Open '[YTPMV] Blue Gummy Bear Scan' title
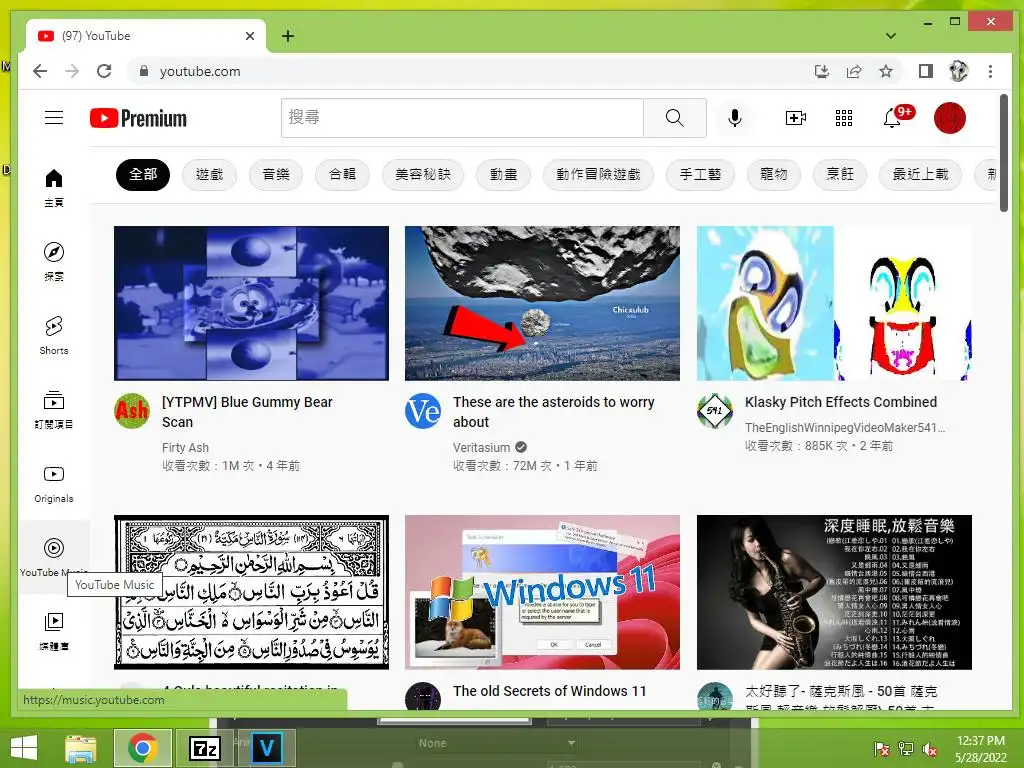 click(247, 412)
